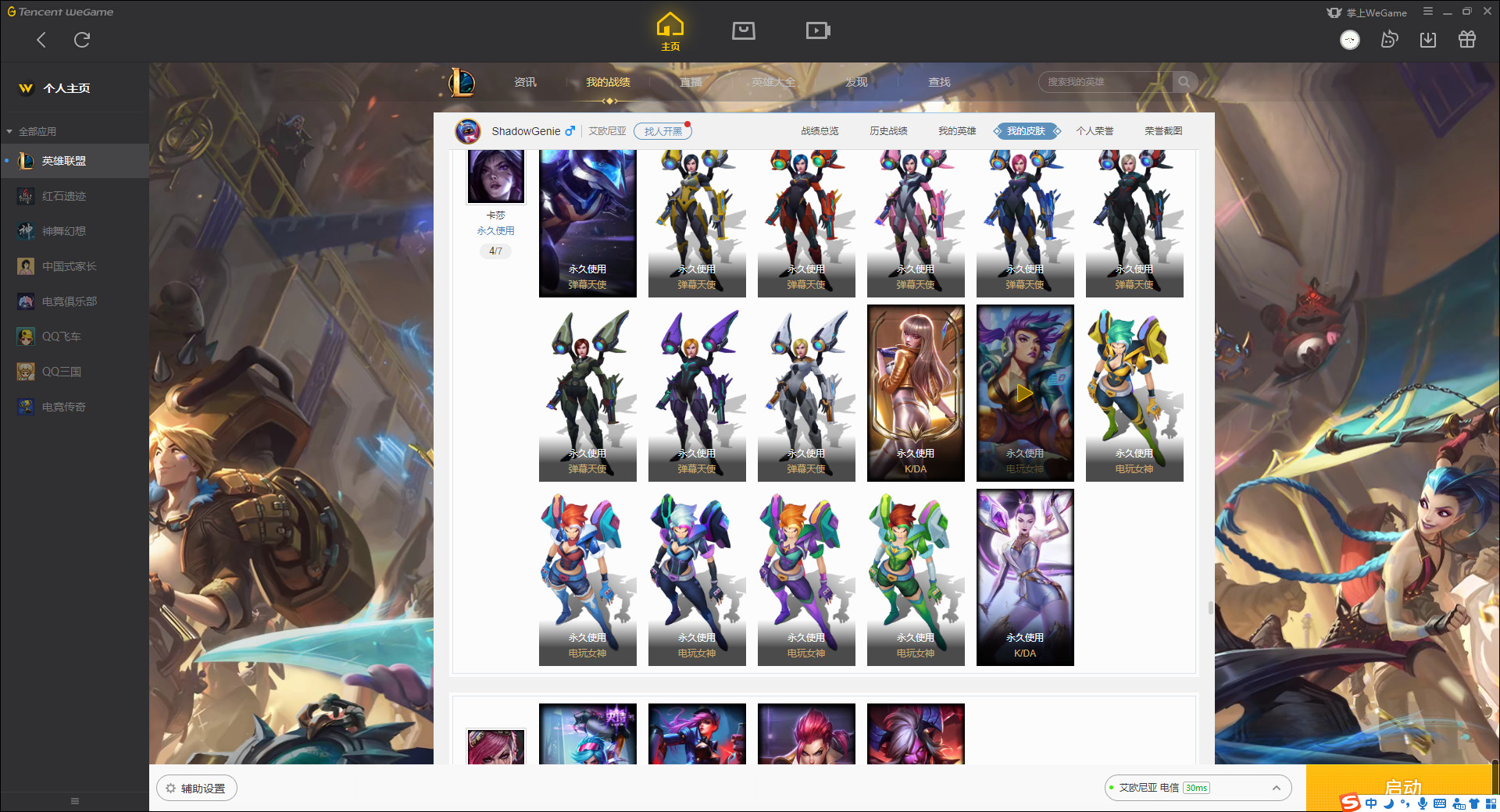Open the 荣誉截图 sub-tab
The height and width of the screenshot is (812, 1500).
coord(1163,131)
